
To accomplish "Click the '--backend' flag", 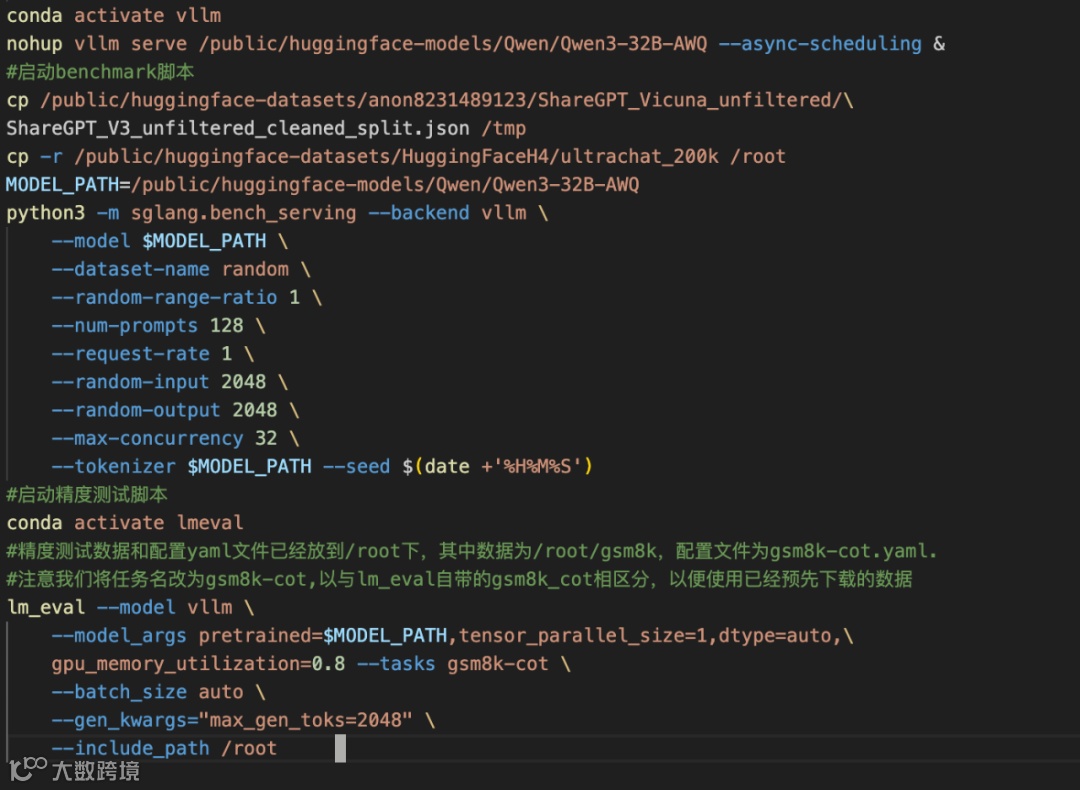I will [419, 213].
